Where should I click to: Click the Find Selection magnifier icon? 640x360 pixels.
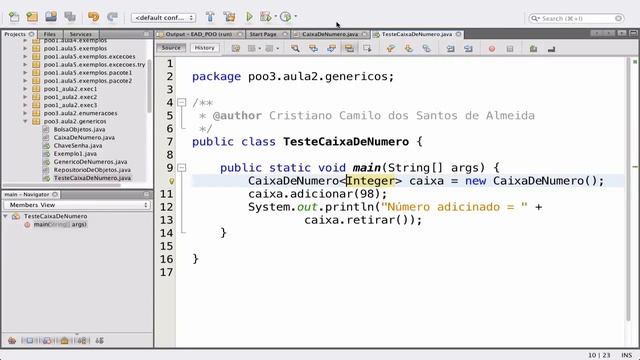click(x=295, y=49)
